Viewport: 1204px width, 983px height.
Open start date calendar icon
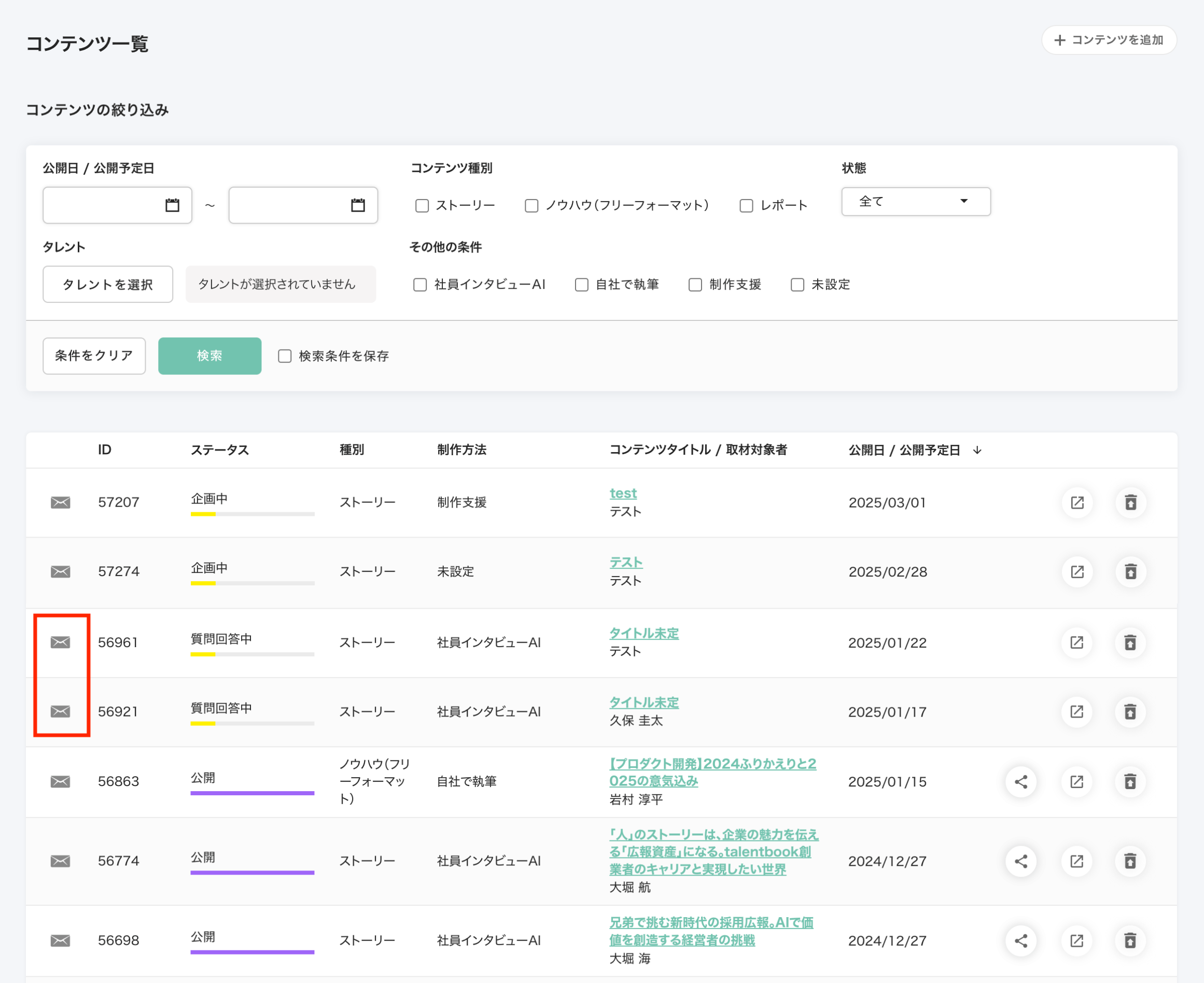point(172,205)
